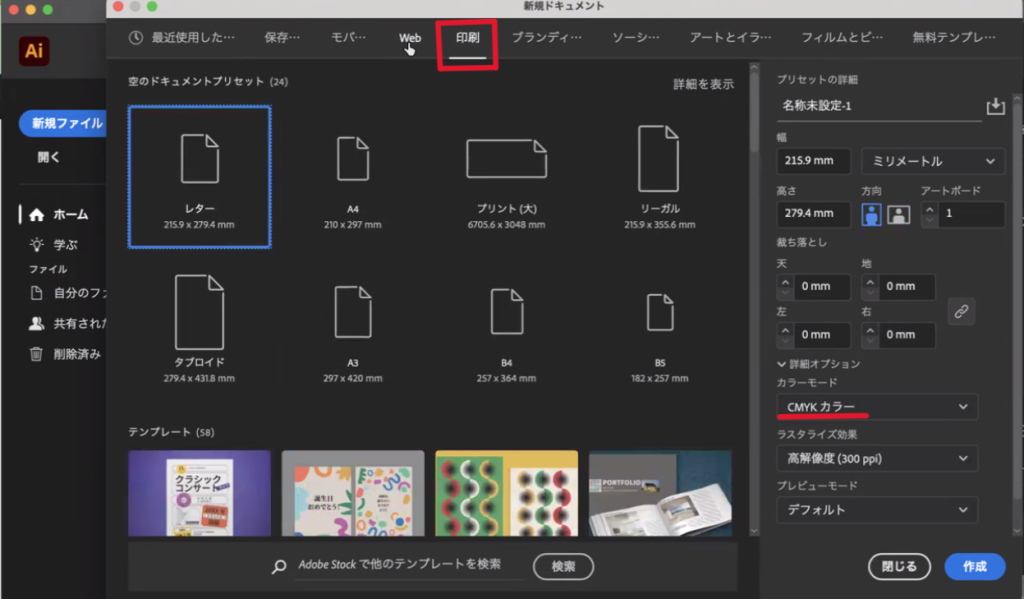Click the 幅 width input field
This screenshot has width=1024, height=599.
812,161
